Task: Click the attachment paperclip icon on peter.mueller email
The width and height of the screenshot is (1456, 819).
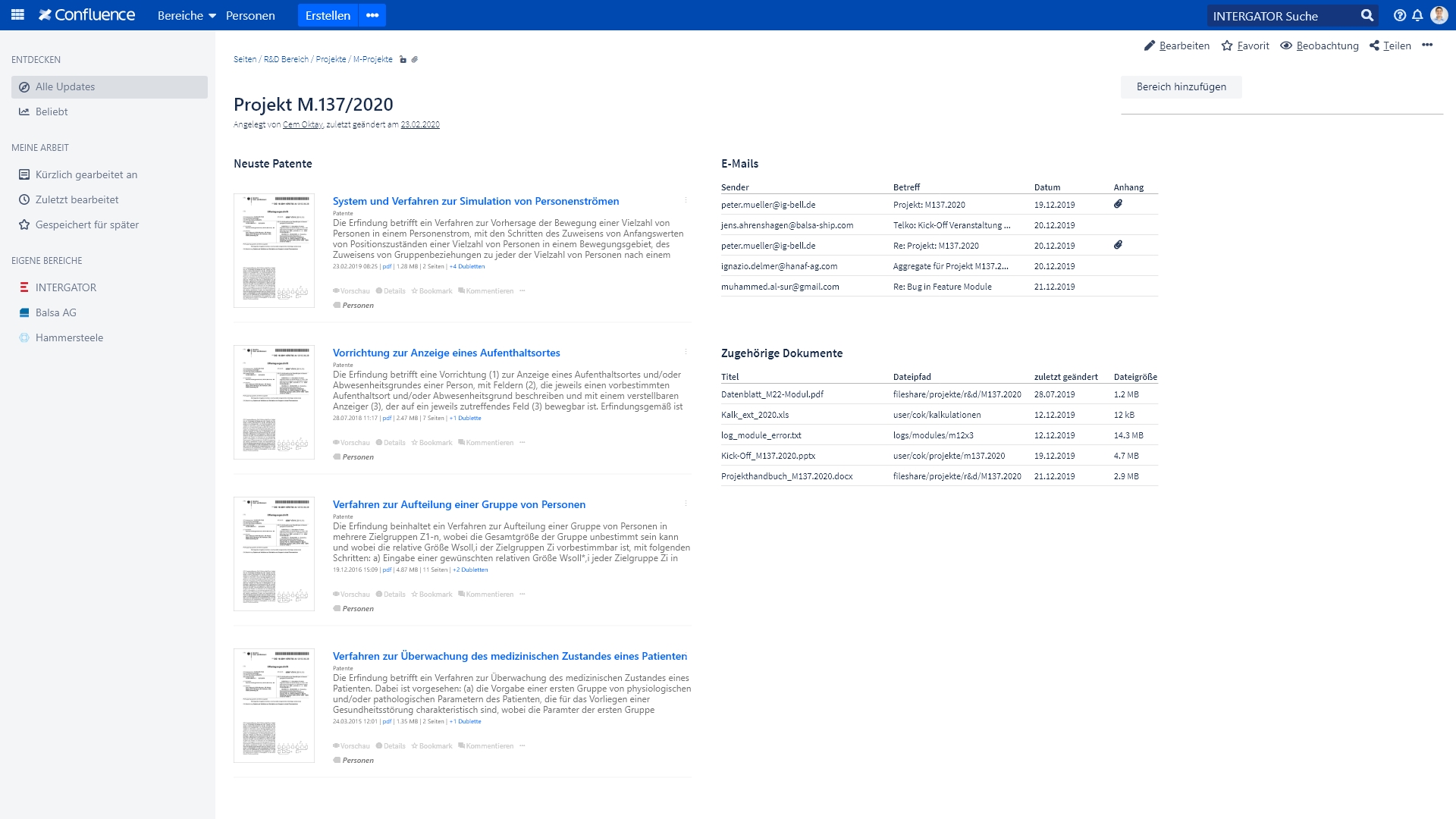Action: point(1118,204)
